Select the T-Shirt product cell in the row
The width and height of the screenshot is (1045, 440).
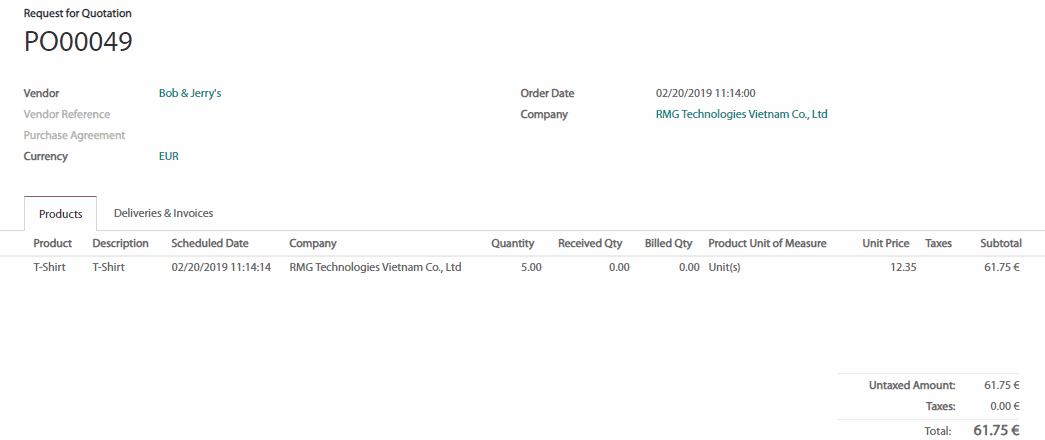(x=49, y=267)
